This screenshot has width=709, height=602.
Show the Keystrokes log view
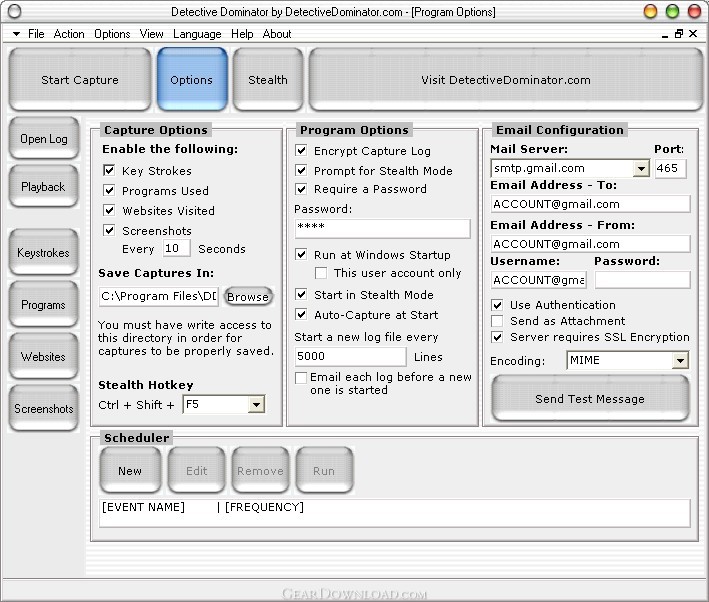pos(43,252)
